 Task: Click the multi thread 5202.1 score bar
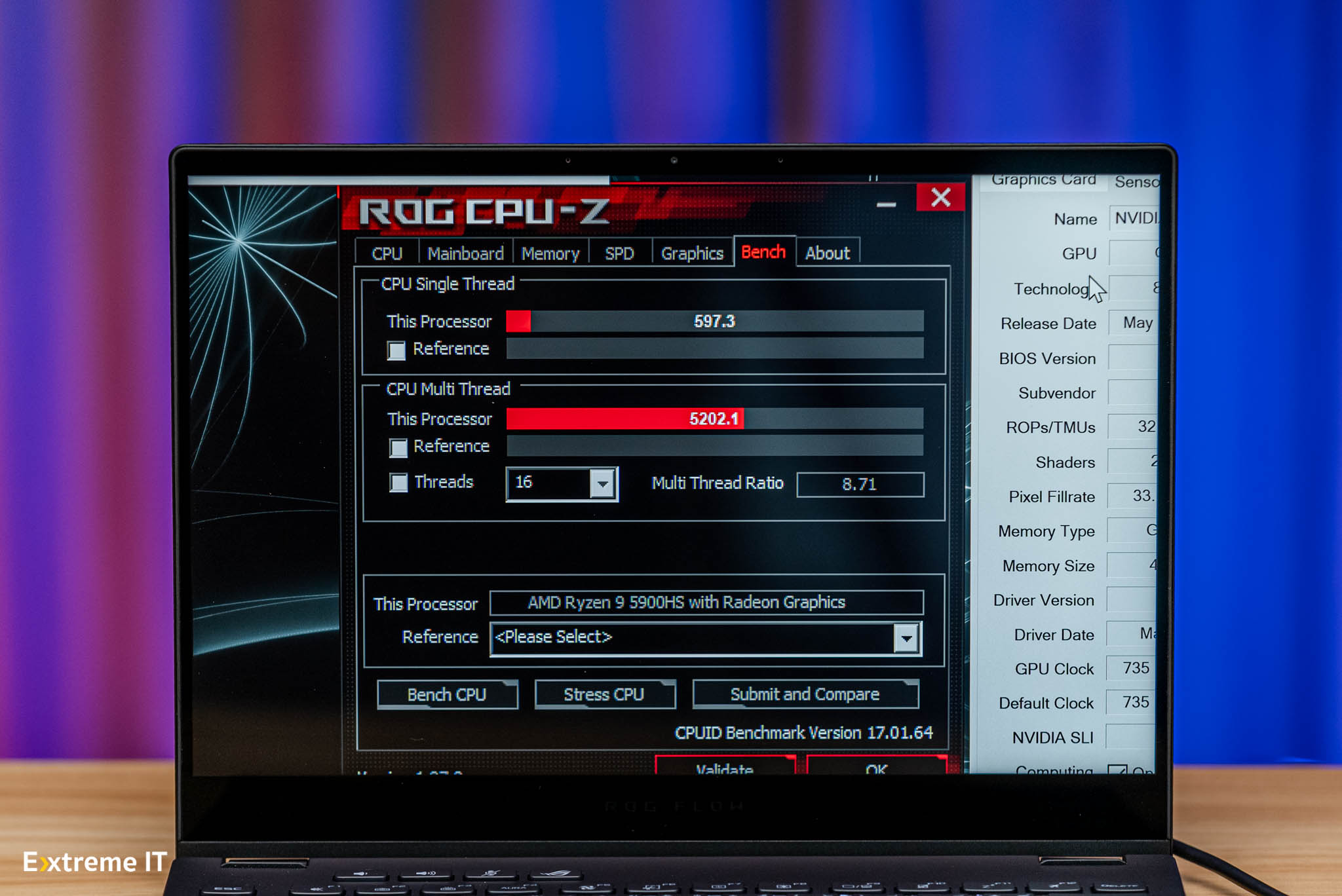715,419
